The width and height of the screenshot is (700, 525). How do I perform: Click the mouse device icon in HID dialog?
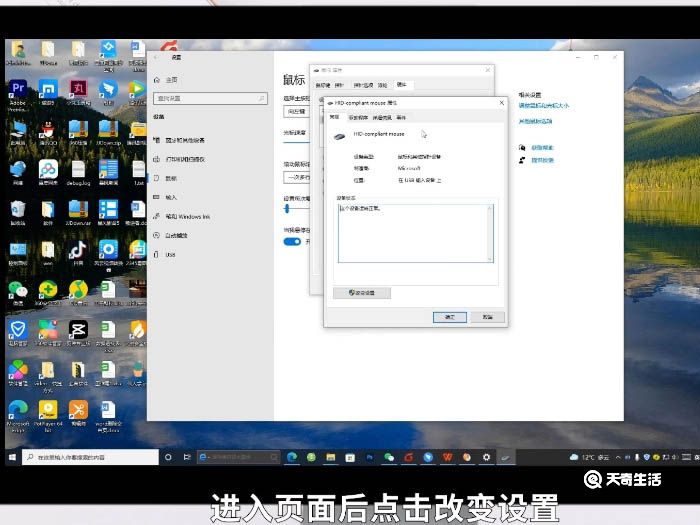tap(340, 136)
